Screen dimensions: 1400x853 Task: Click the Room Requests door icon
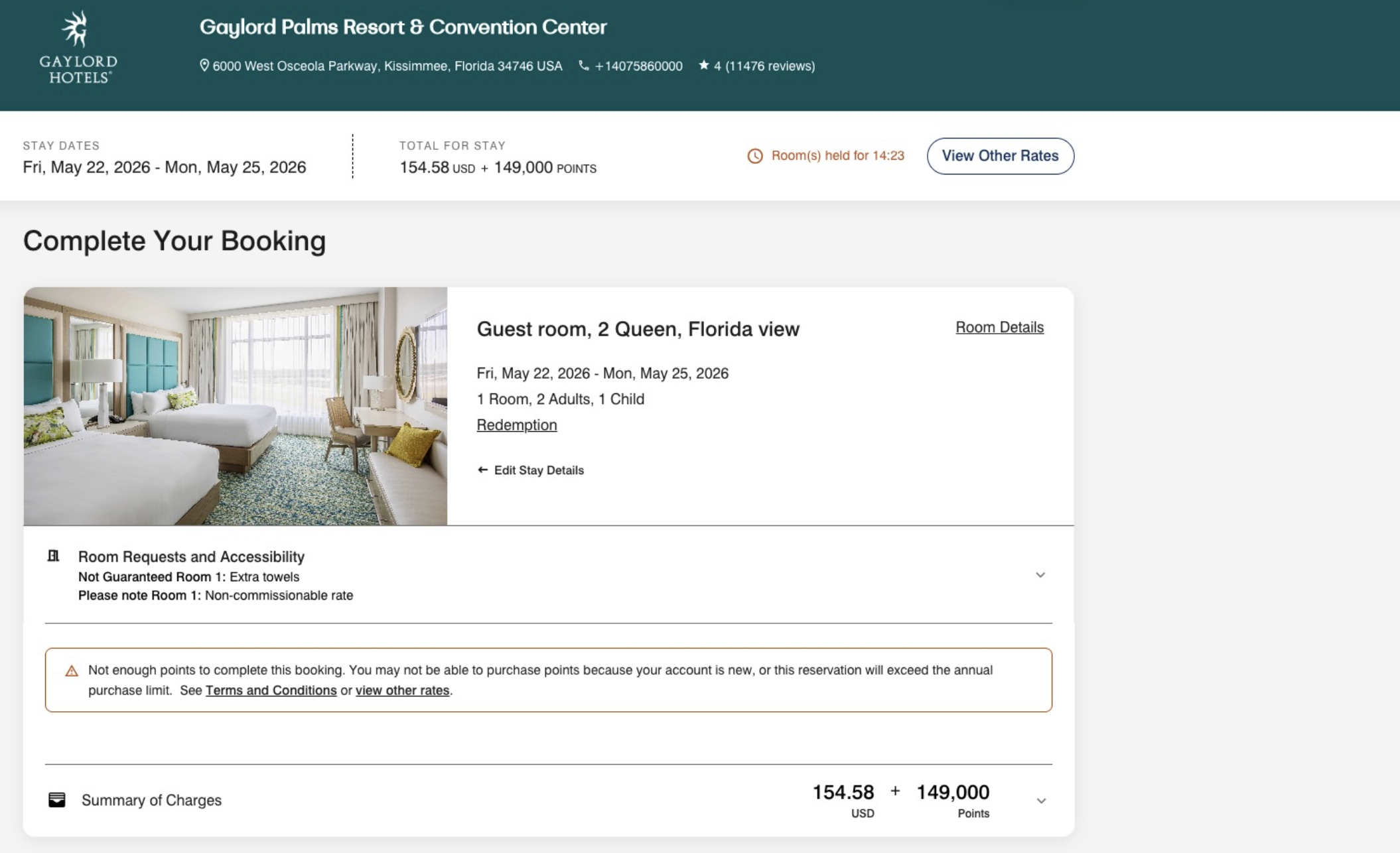coord(54,556)
